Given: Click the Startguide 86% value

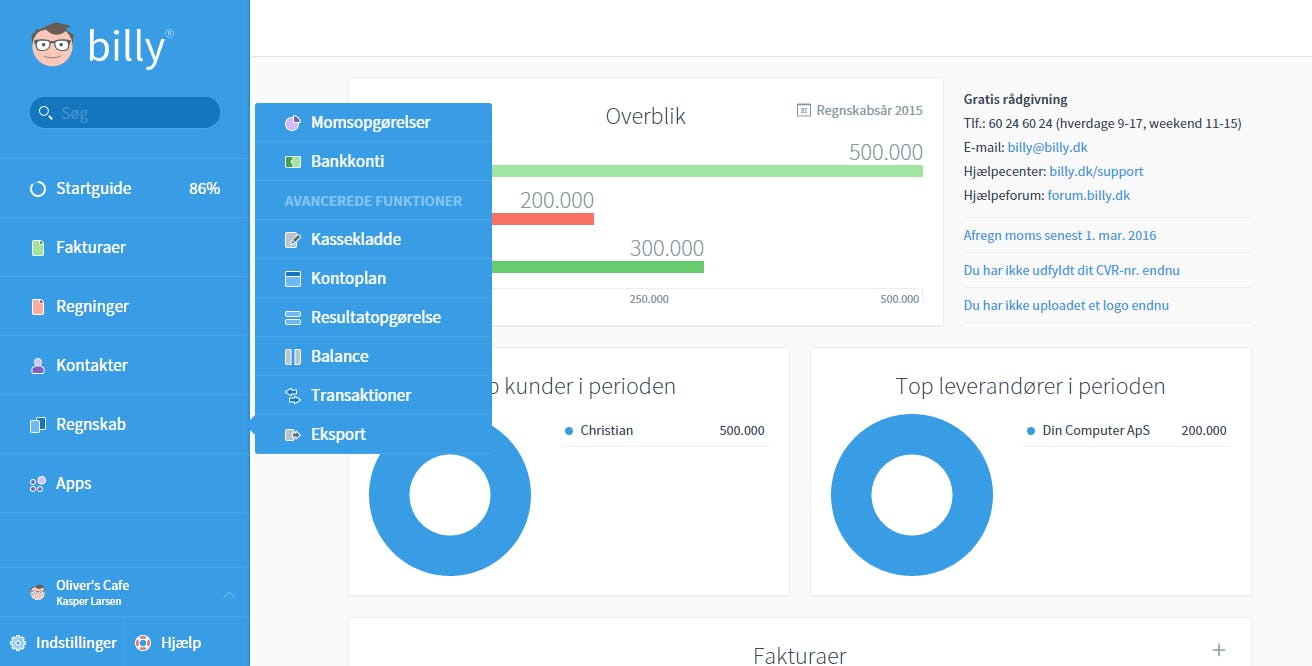Looking at the screenshot, I should pos(205,188).
